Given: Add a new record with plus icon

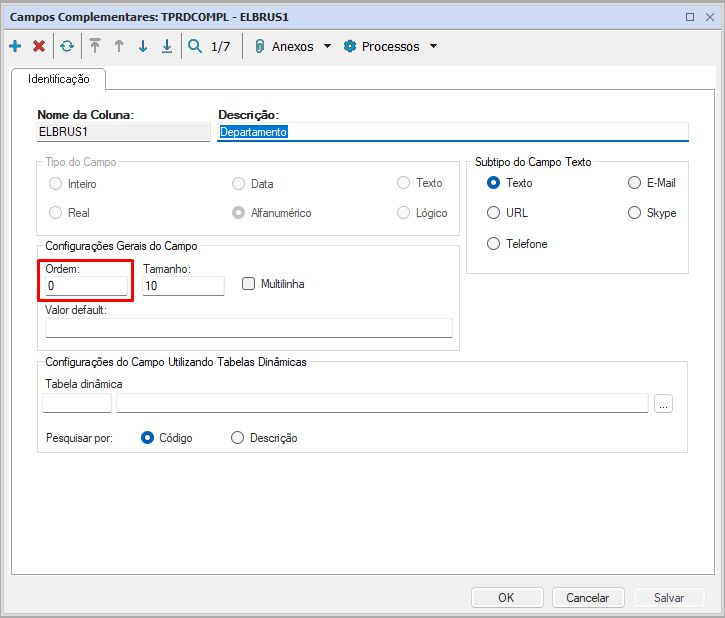Looking at the screenshot, I should pos(15,46).
